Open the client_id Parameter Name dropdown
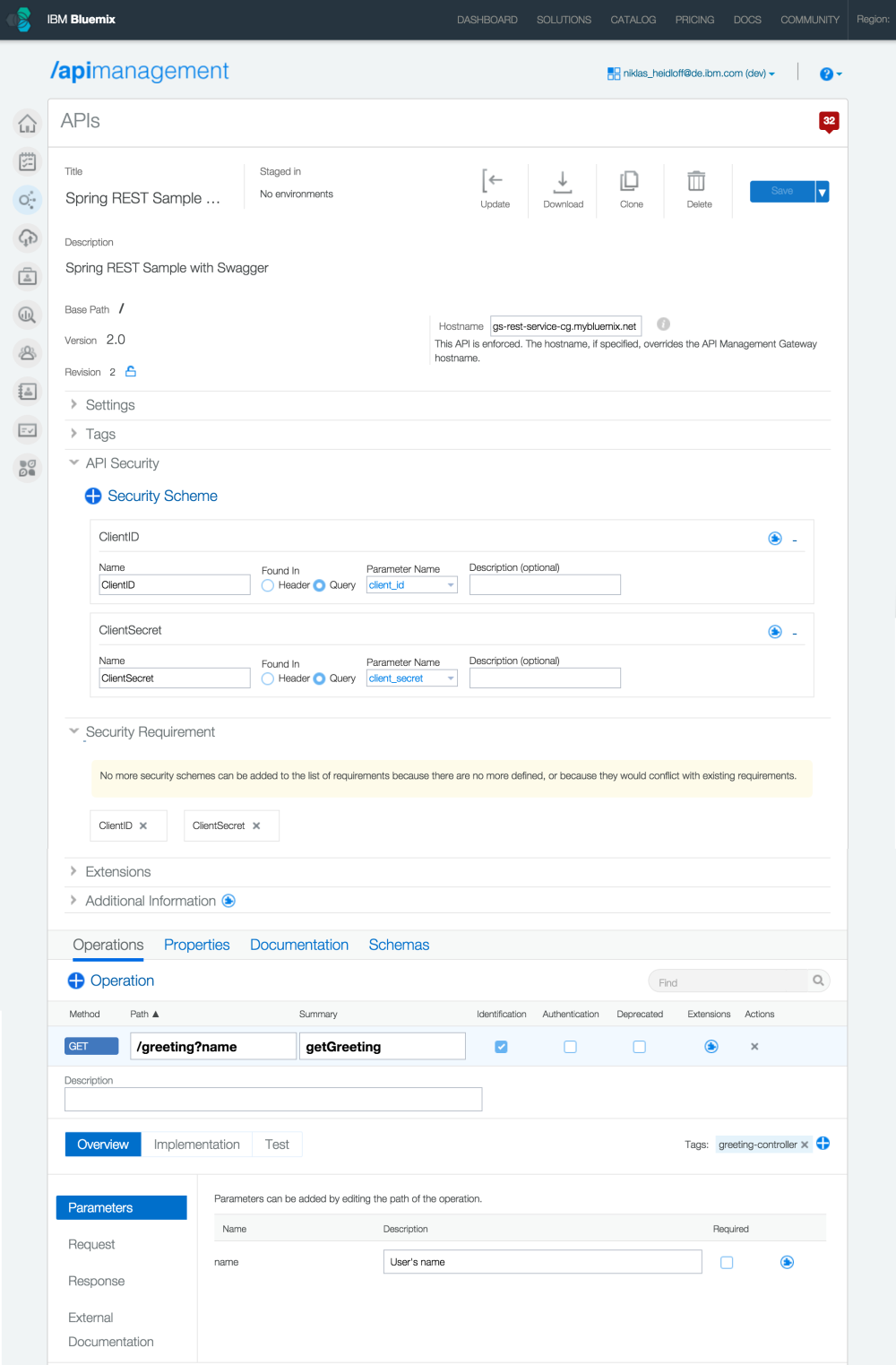 pos(412,585)
